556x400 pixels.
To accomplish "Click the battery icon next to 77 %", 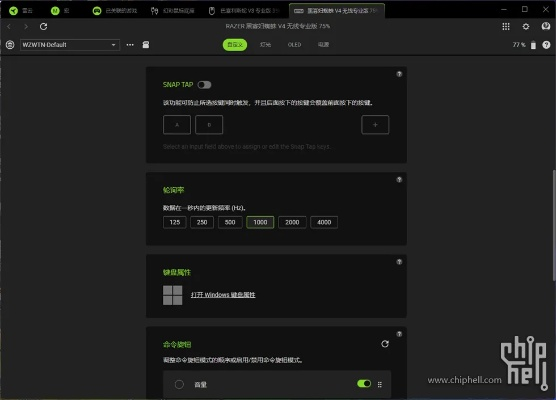I will pyautogui.click(x=533, y=45).
